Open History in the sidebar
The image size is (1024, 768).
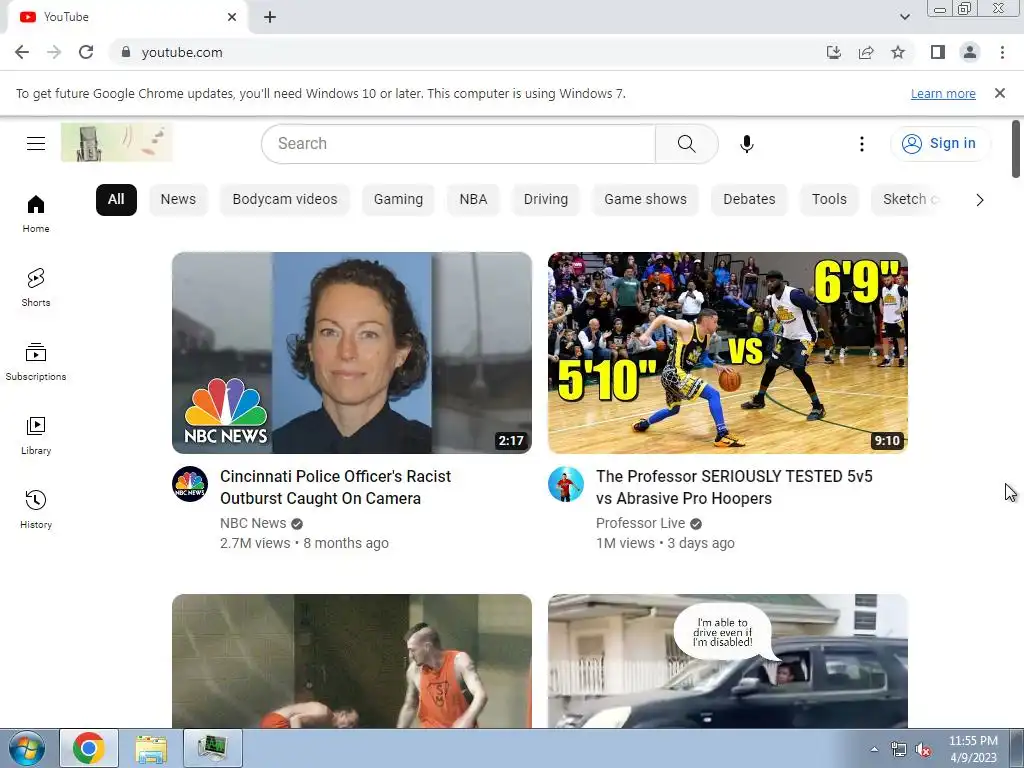click(x=36, y=509)
